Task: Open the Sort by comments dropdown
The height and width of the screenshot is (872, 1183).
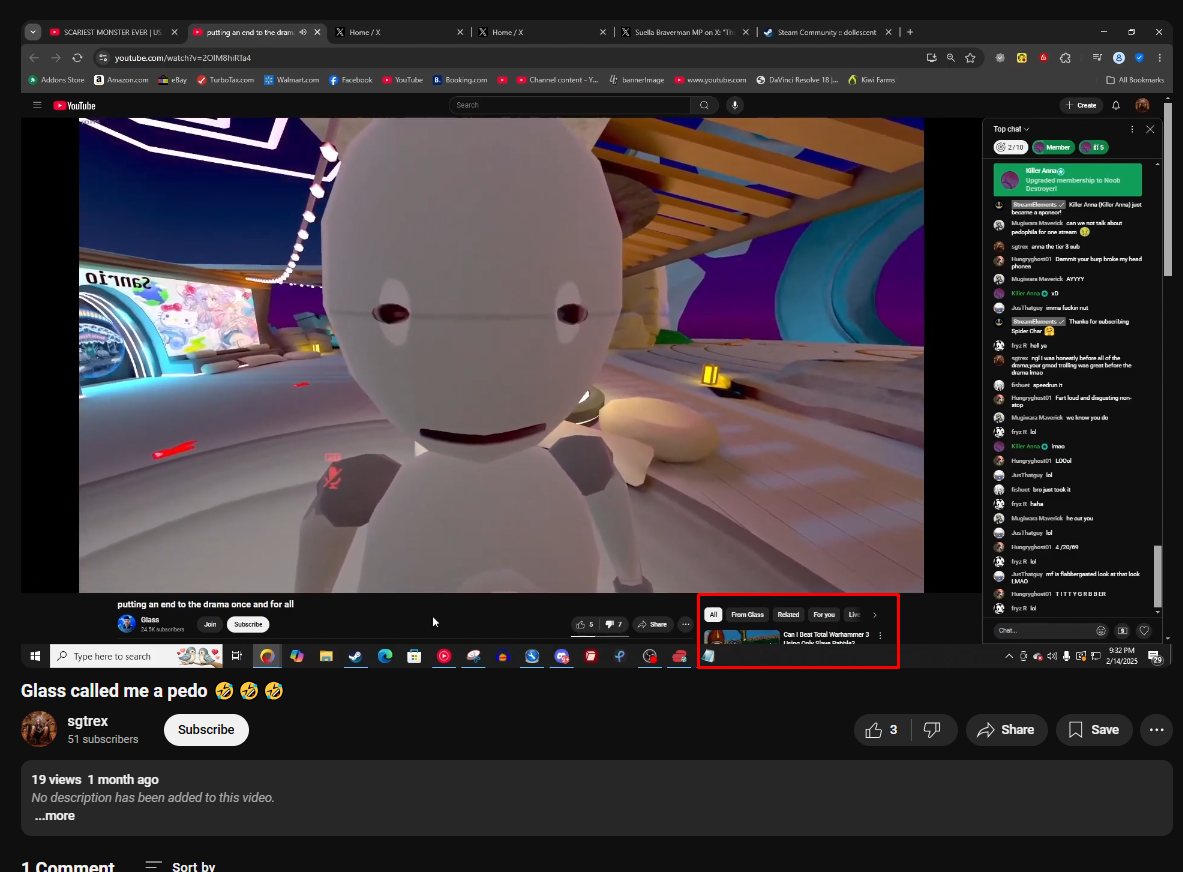Action: pos(180,866)
